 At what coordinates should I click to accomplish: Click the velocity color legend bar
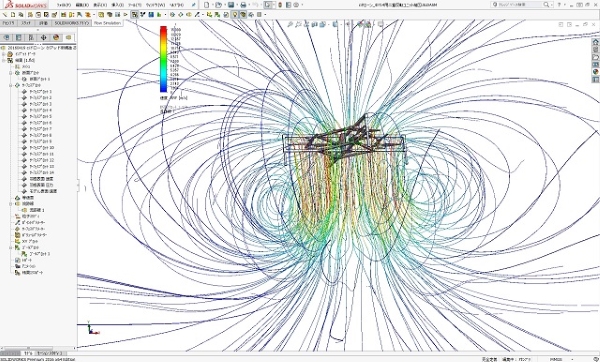163,59
